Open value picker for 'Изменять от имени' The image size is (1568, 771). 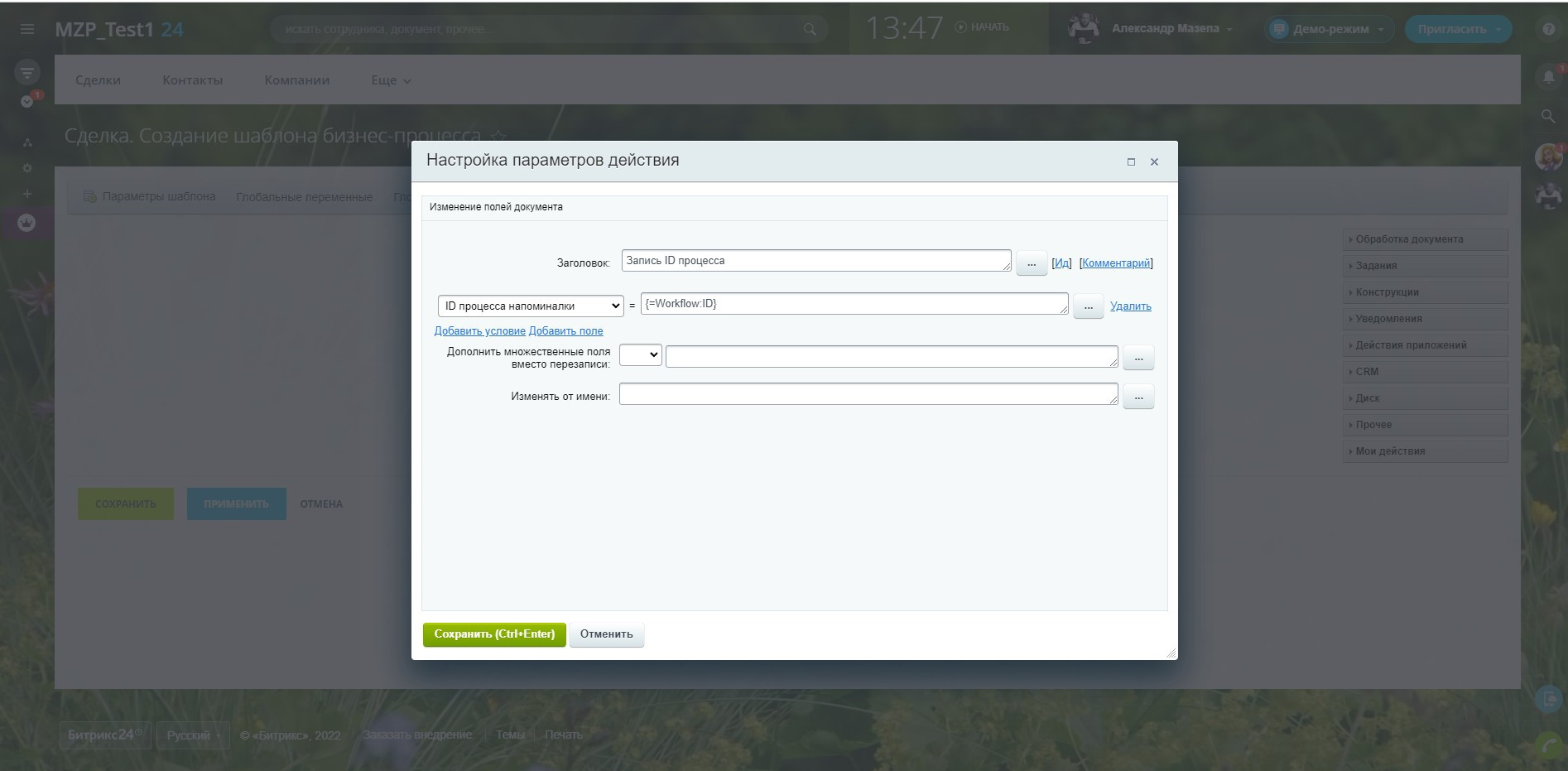pos(1138,398)
